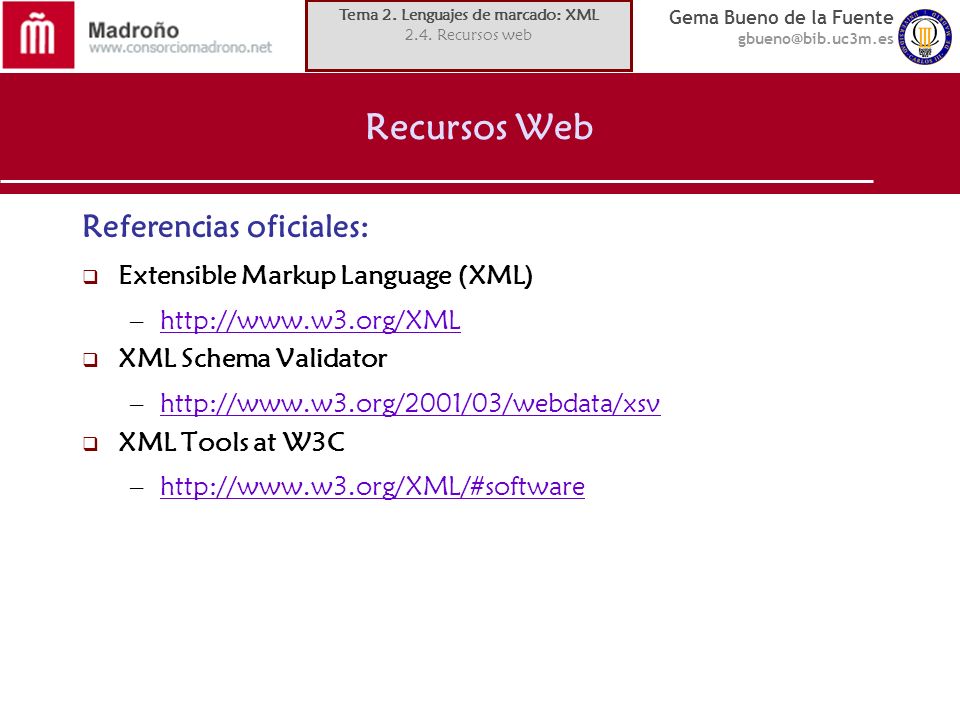Click the Extensible Markup Language (XML) bullet text
960x720 pixels.
point(326,276)
